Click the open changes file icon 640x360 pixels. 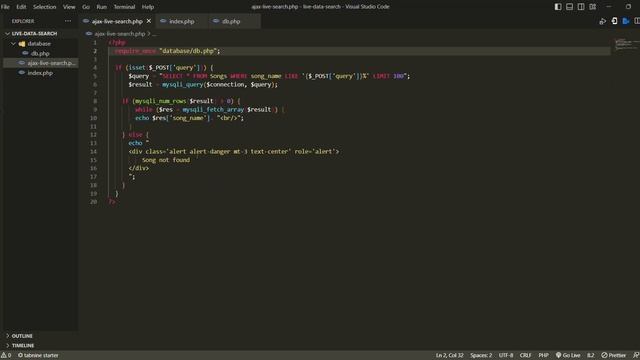pyautogui.click(x=614, y=21)
